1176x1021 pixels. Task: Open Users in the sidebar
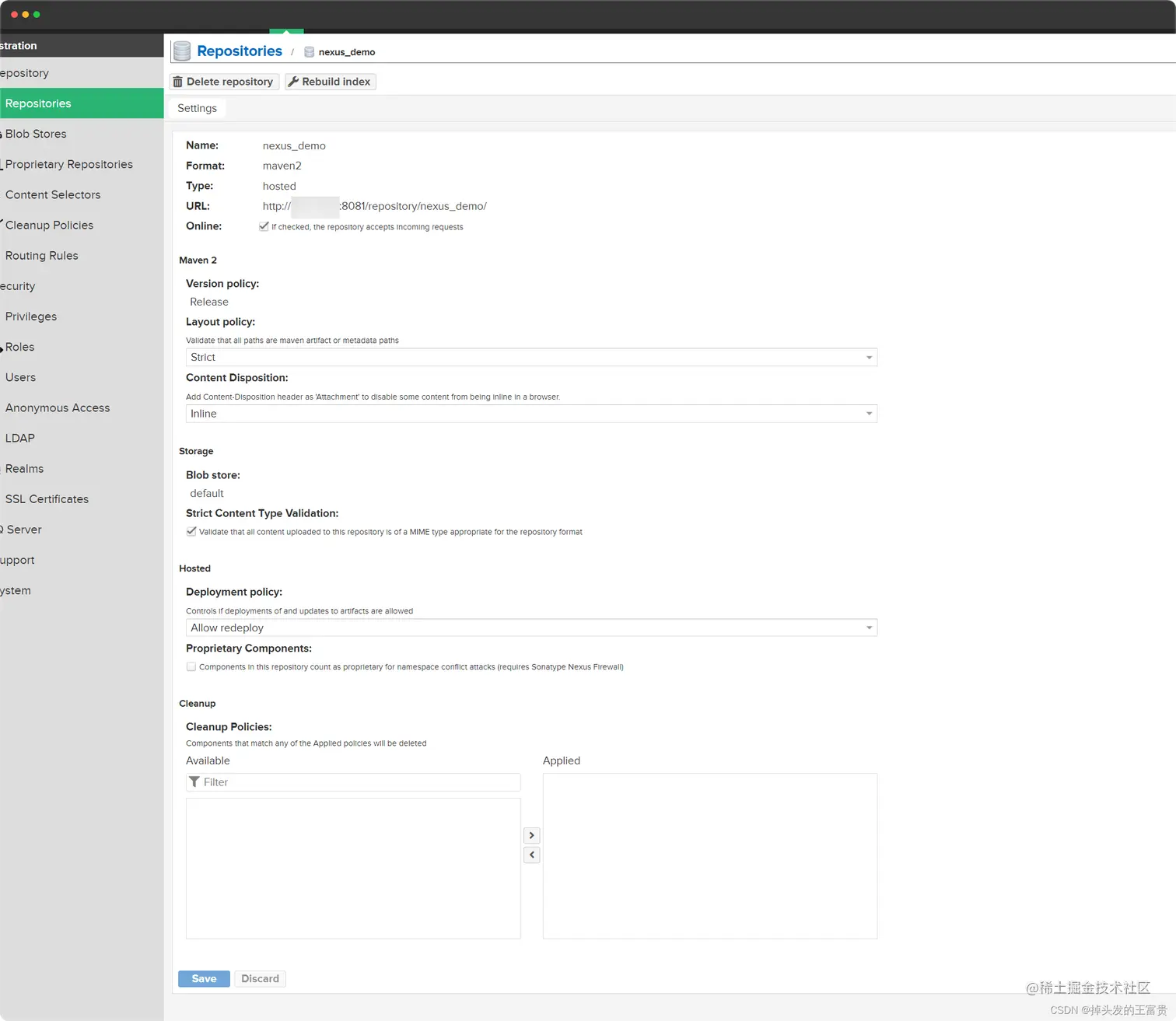(82, 377)
